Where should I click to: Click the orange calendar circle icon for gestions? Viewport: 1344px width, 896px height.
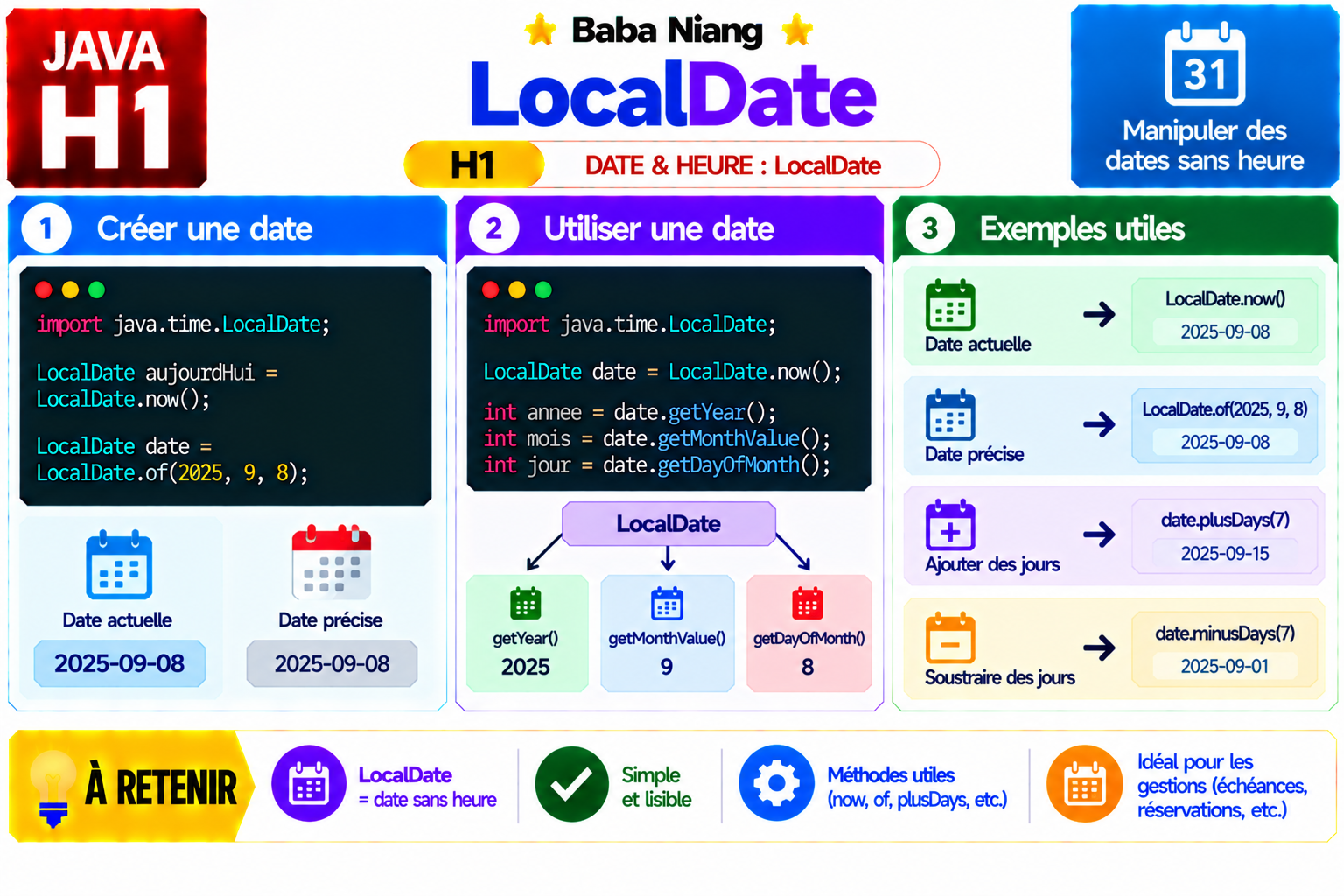pos(1084,783)
